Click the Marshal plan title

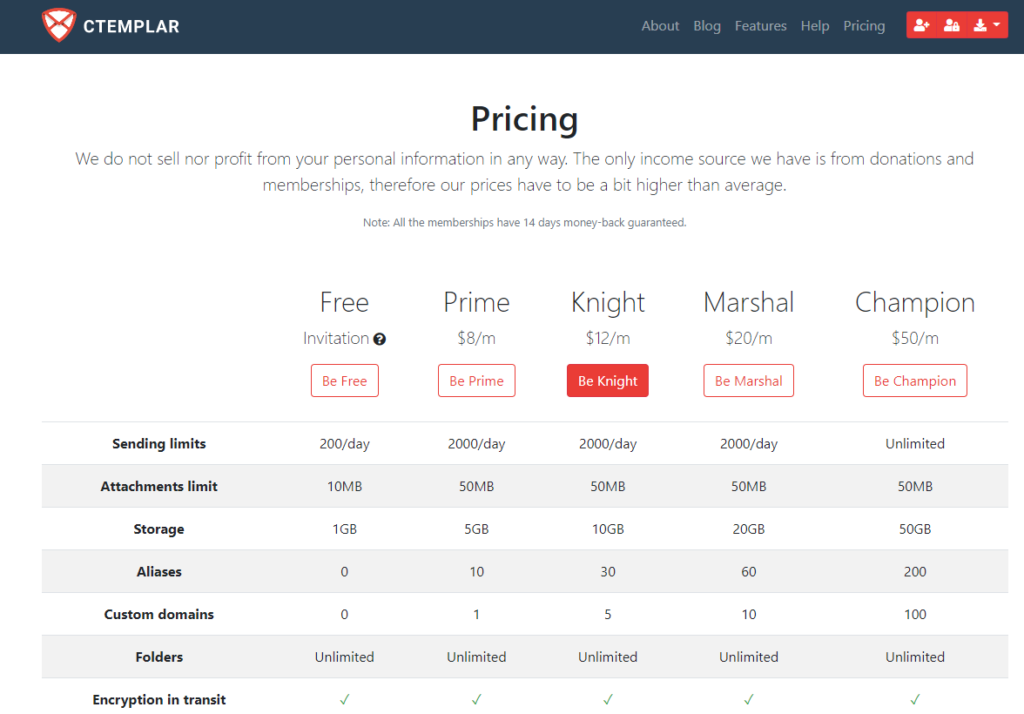(748, 302)
